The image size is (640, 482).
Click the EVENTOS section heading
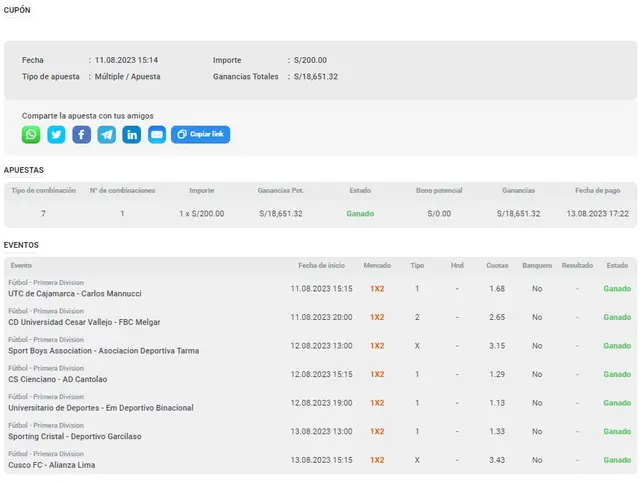(x=21, y=245)
